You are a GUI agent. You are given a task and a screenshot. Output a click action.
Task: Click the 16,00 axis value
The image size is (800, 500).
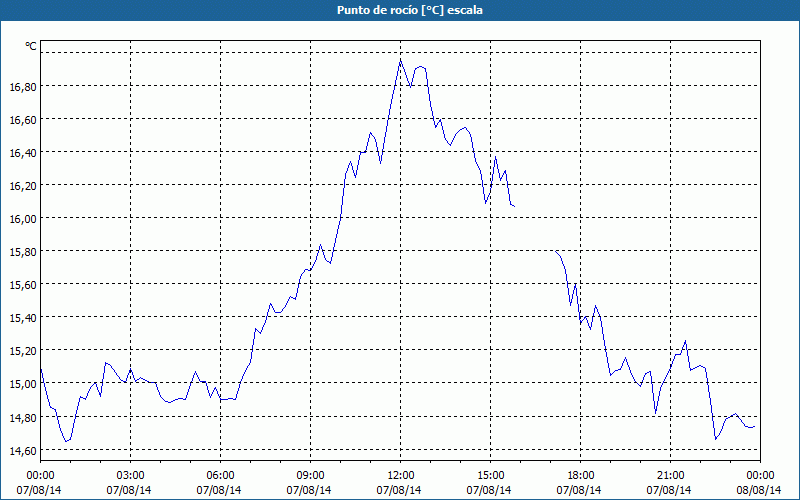click(23, 219)
